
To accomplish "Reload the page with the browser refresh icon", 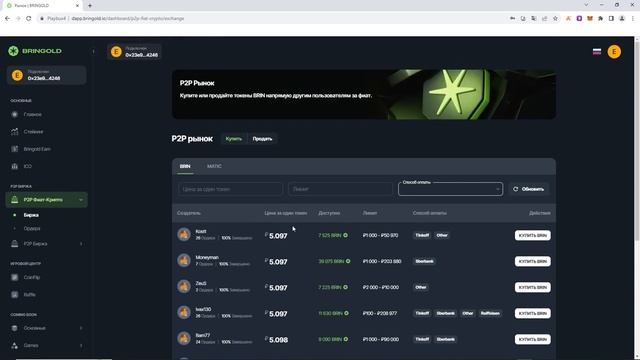I will (29, 18).
